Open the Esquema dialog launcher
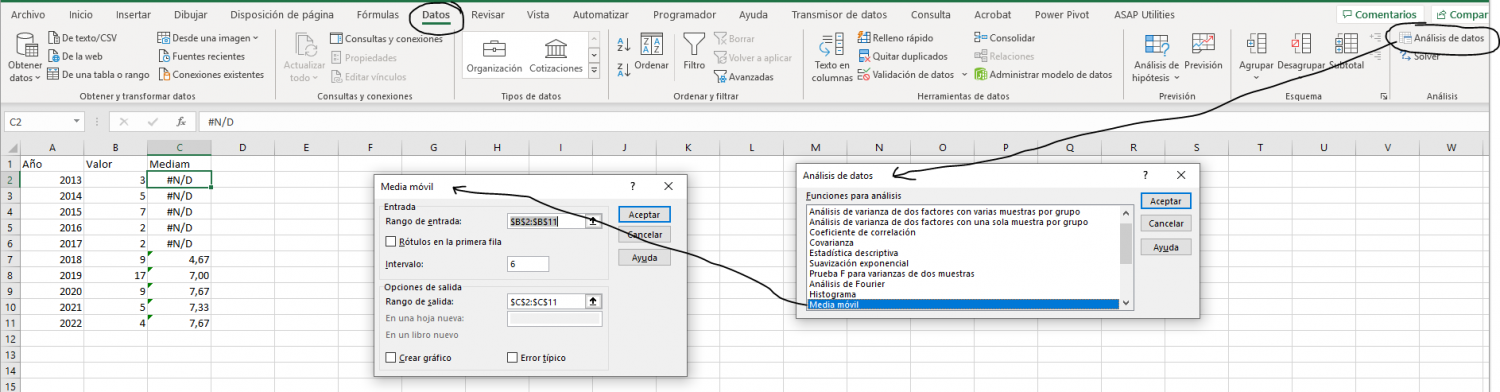Image resolution: width=1500 pixels, height=392 pixels. [1384, 96]
